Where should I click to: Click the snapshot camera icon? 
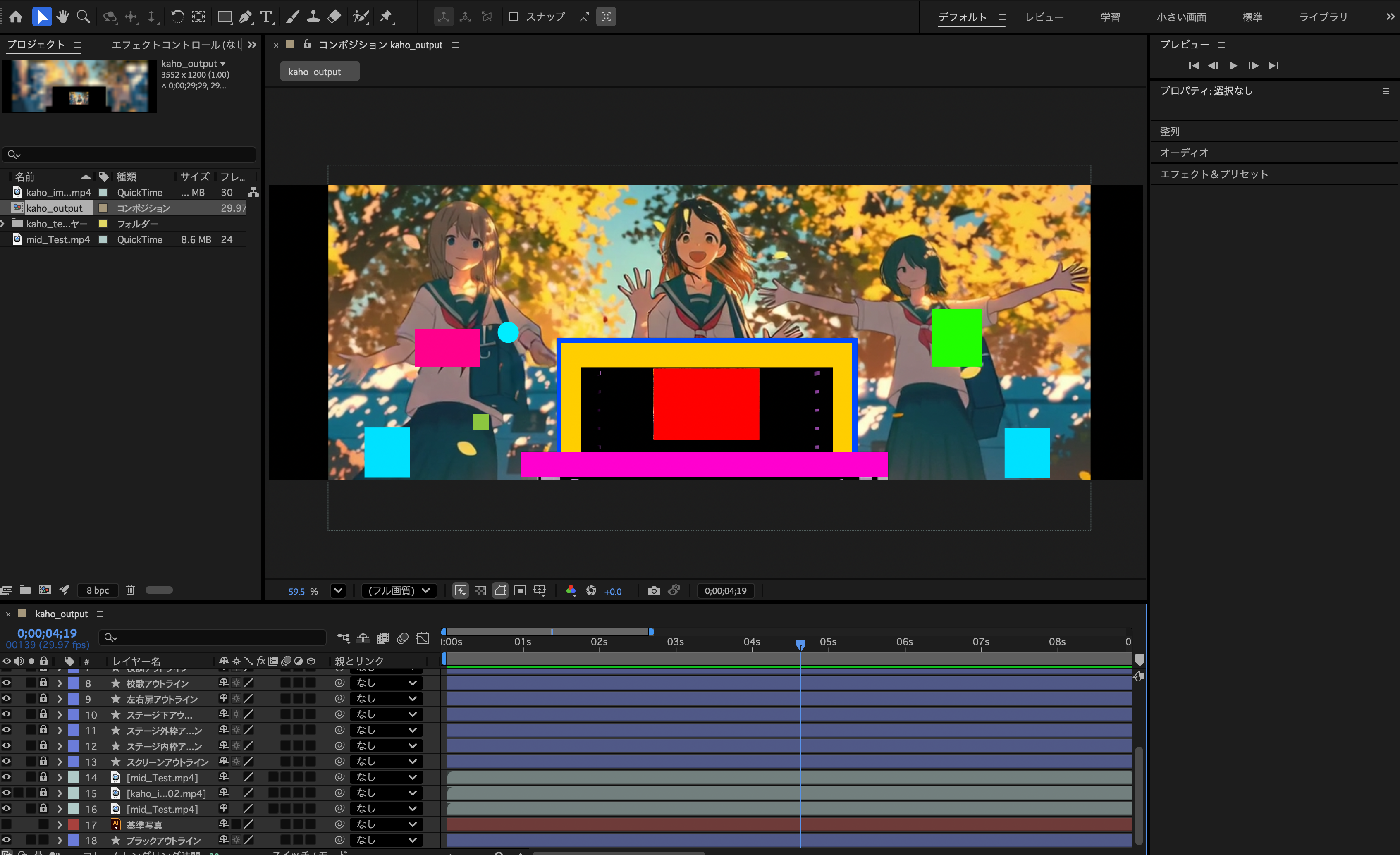(653, 591)
